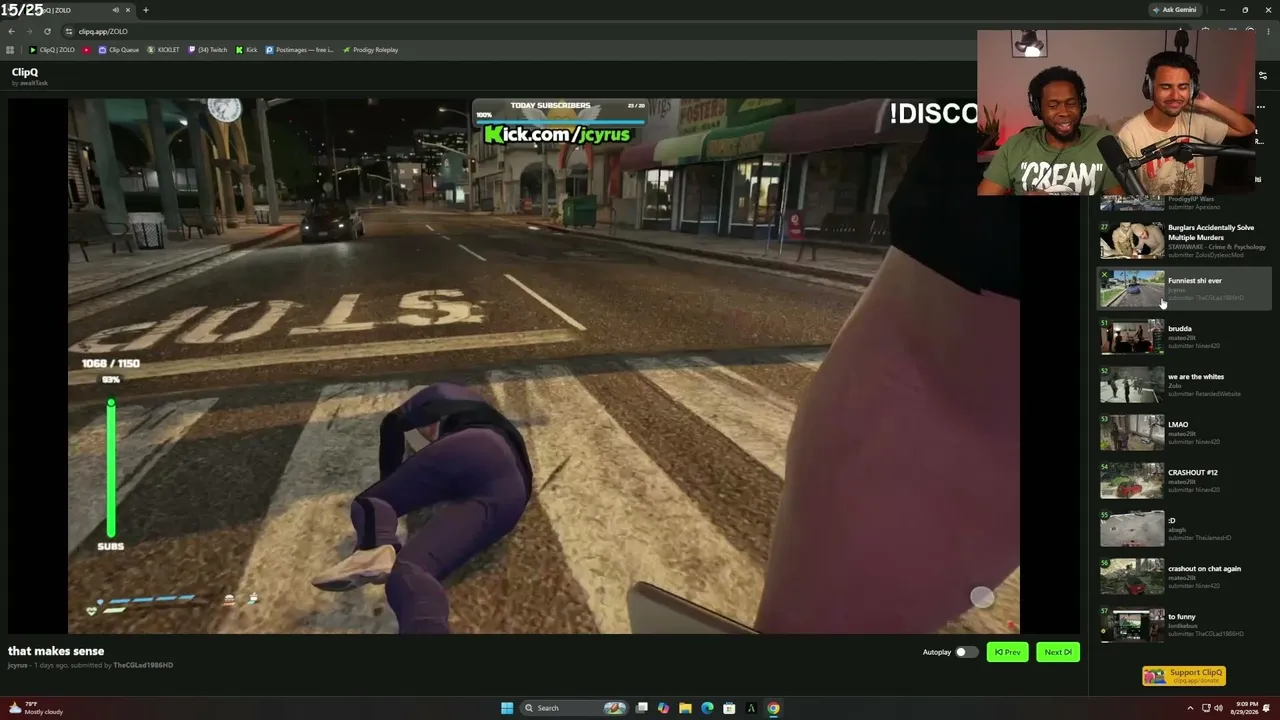Select the "we are the whites" queue clip

(x=1185, y=384)
